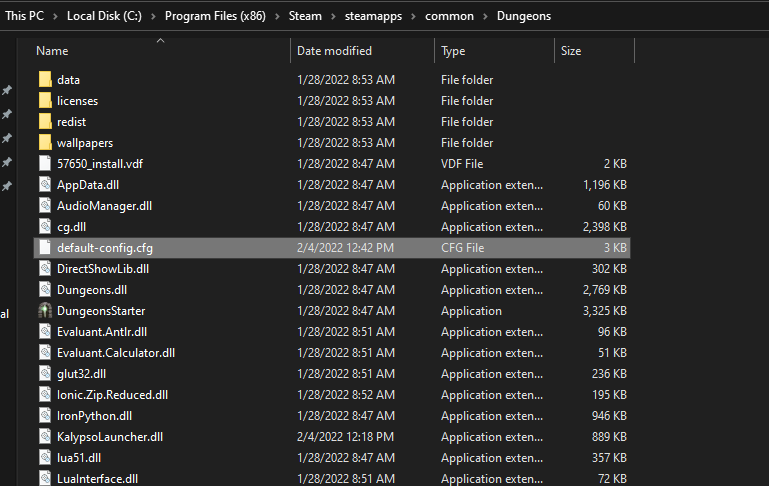This screenshot has height=486, width=769.
Task: Click the Dungeons.dll file icon
Action: [x=45, y=290]
